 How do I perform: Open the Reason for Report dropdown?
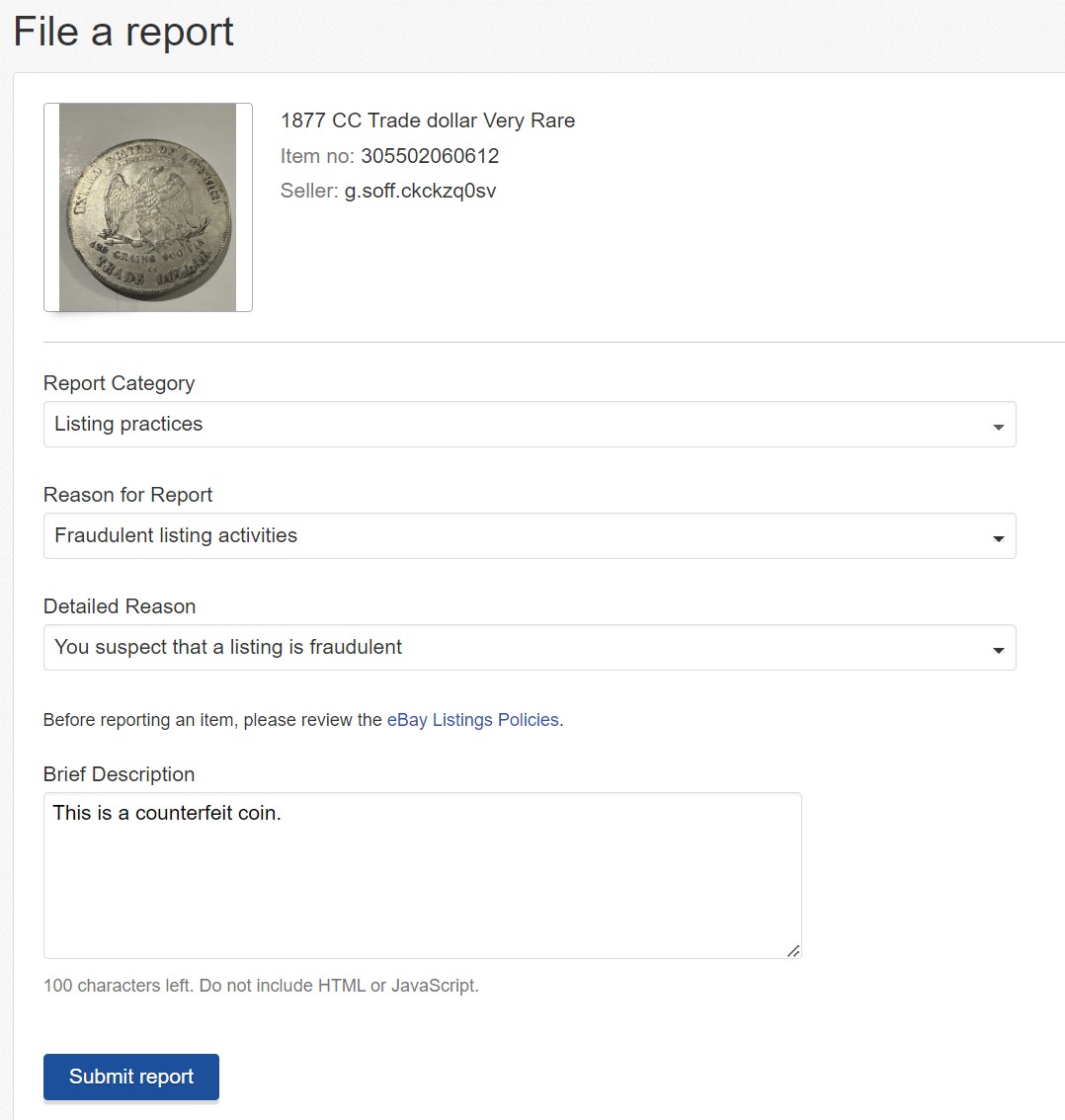tap(530, 535)
